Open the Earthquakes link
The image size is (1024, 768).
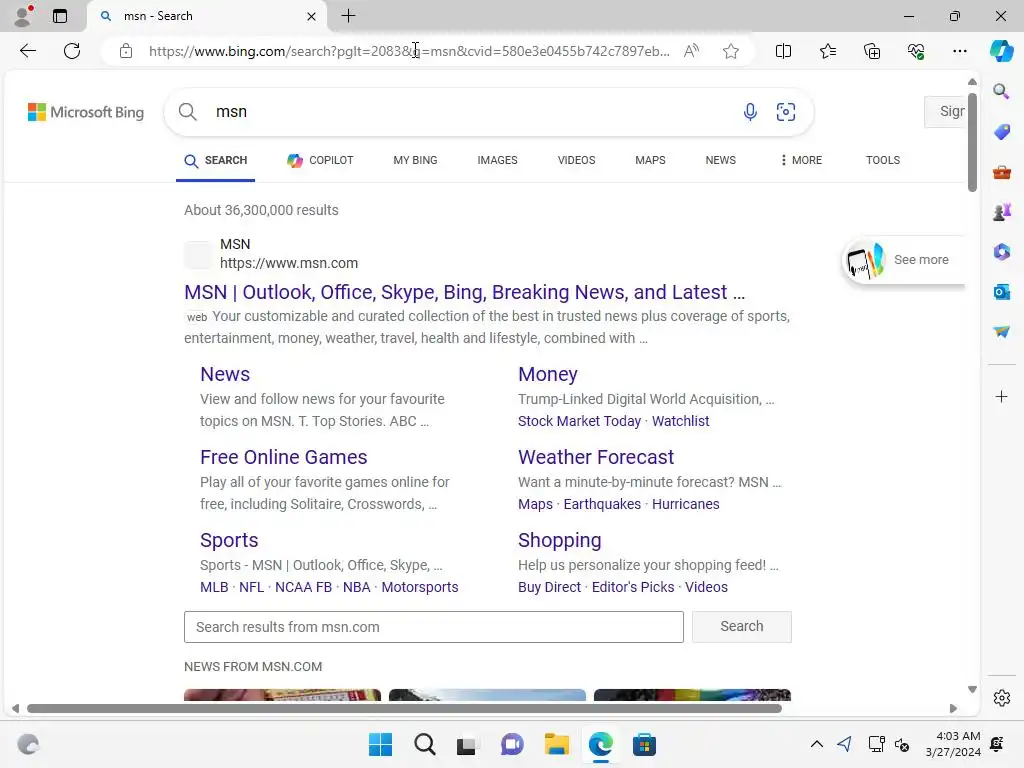click(602, 504)
